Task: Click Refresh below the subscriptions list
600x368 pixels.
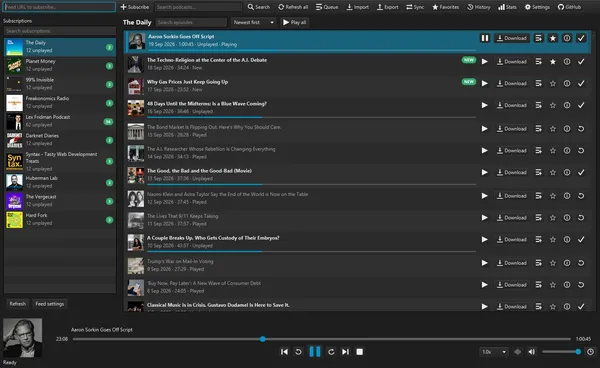Action: pos(18,304)
